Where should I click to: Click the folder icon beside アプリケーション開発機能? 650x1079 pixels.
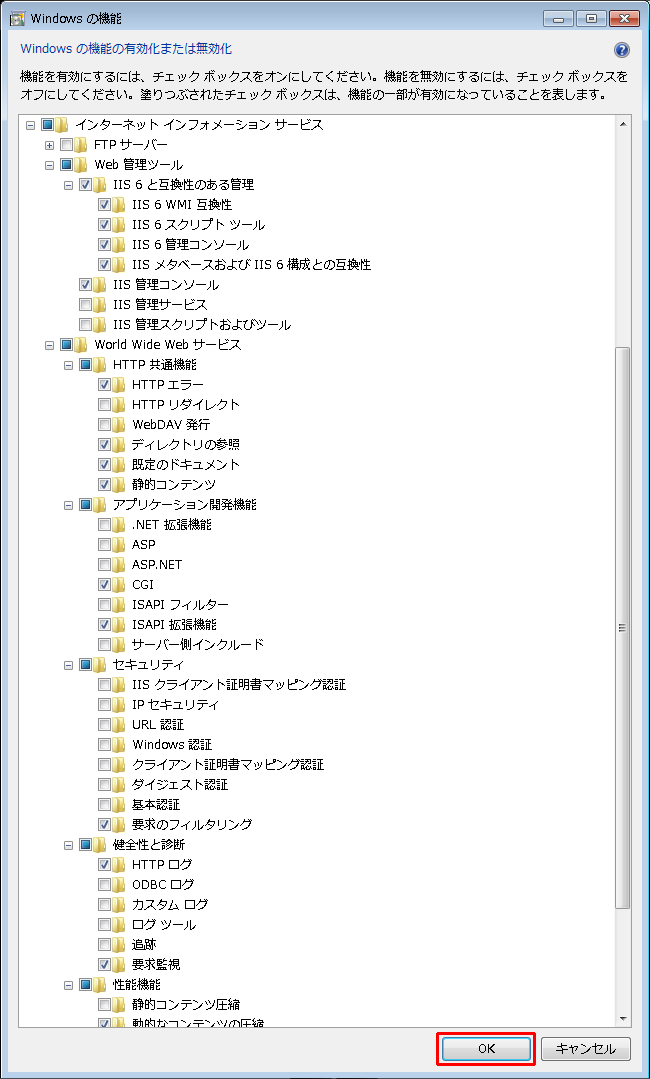pyautogui.click(x=100, y=504)
